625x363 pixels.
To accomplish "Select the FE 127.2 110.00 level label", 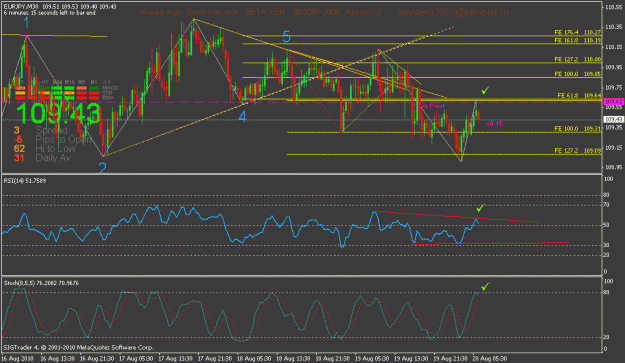I will click(578, 59).
